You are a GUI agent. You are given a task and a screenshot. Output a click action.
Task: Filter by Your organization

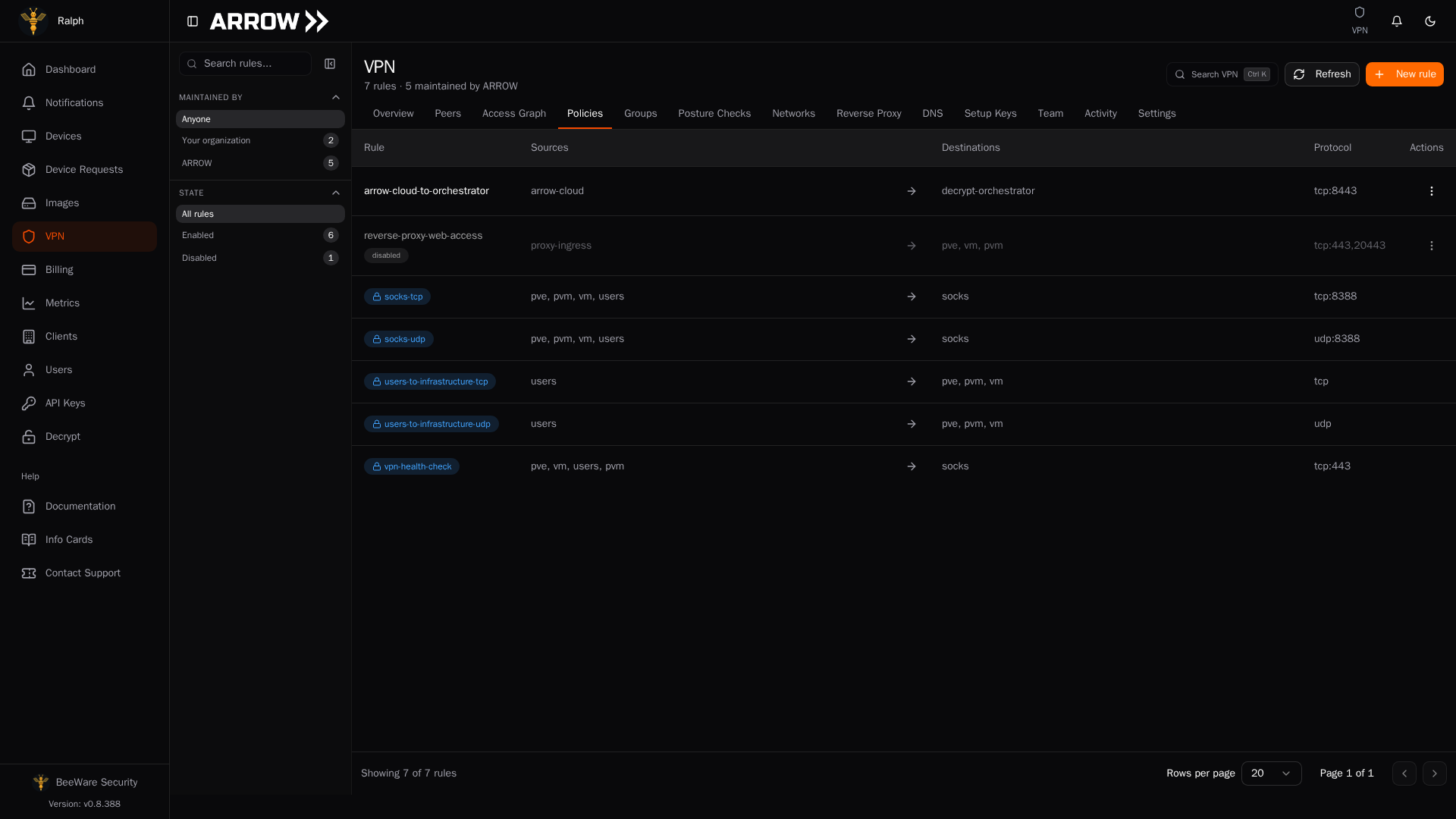[260, 140]
